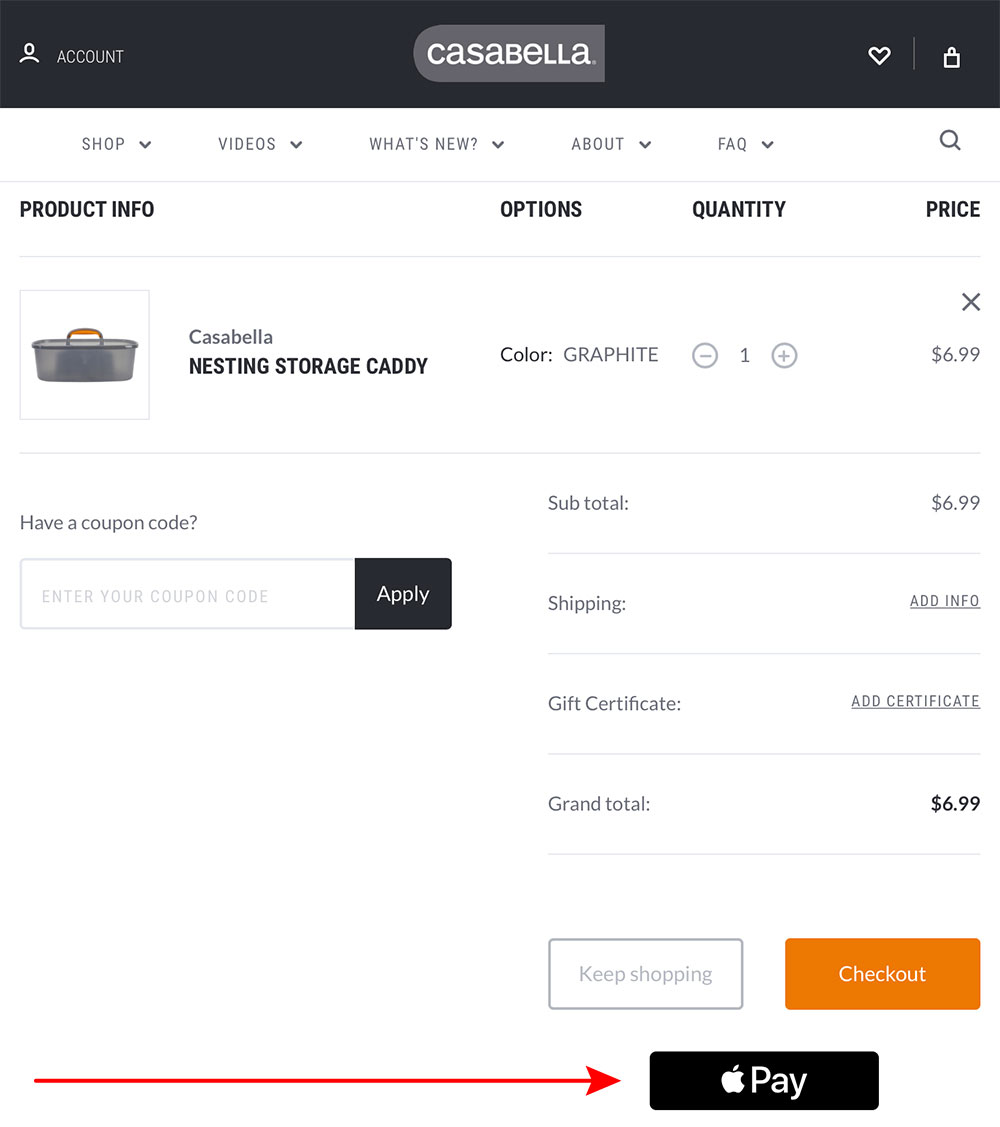View the storage caddy product thumbnail
This screenshot has width=1000, height=1127.
coord(85,355)
